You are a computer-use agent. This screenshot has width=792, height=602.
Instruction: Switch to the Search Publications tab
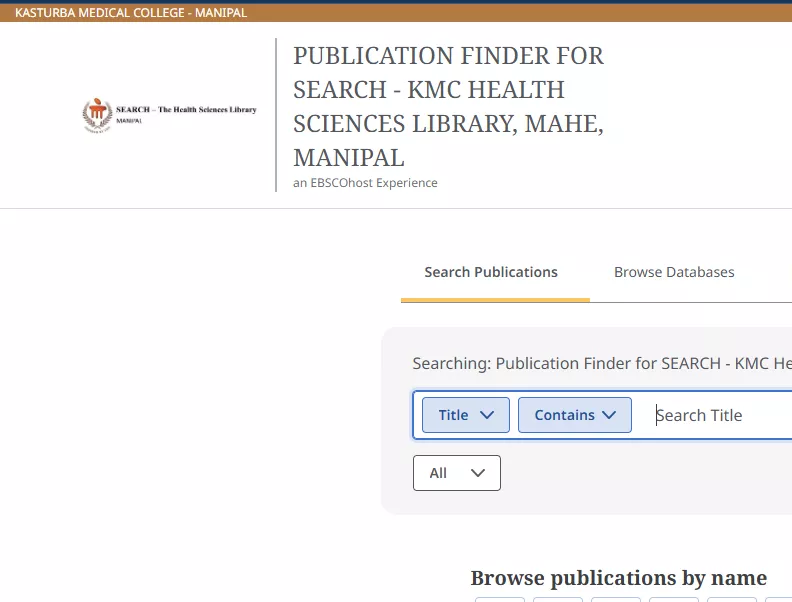click(491, 272)
